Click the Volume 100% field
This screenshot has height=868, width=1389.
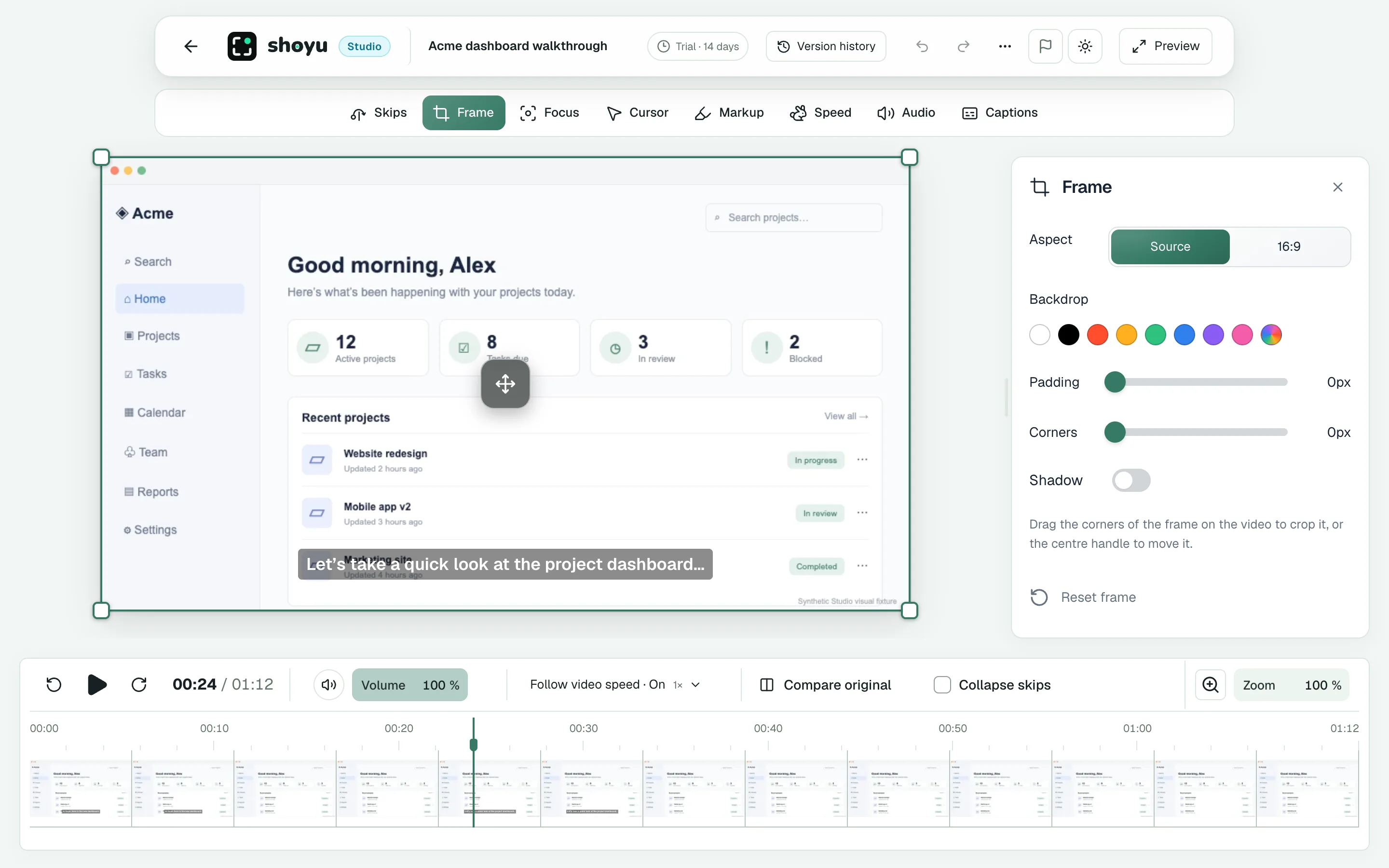[410, 684]
